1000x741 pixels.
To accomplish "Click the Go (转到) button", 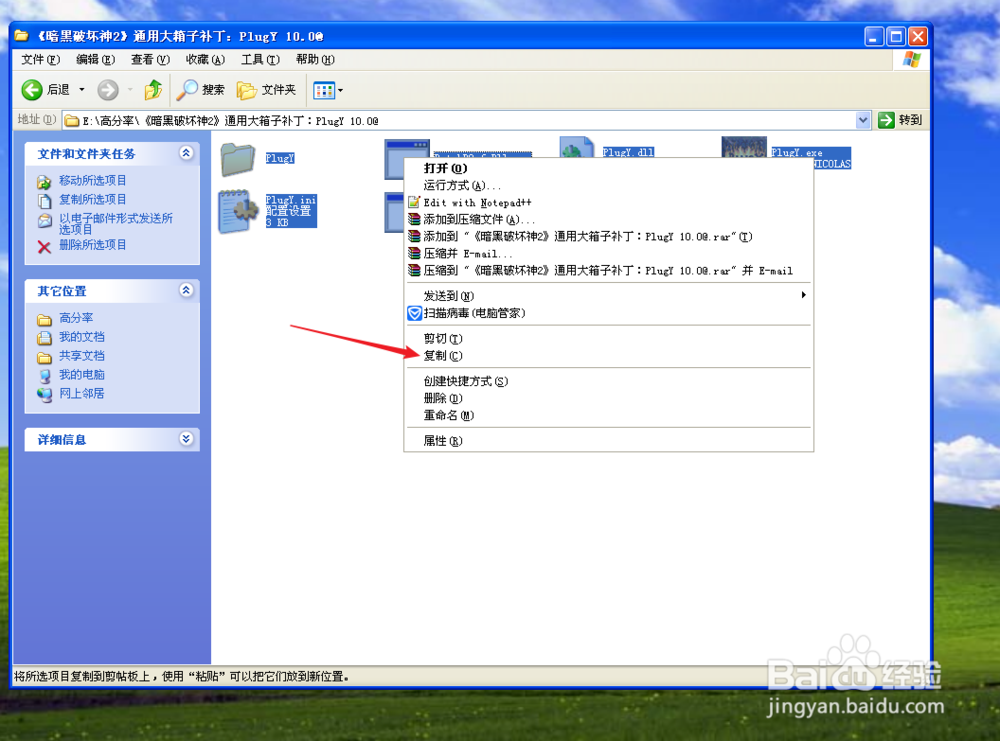I will click(x=900, y=120).
